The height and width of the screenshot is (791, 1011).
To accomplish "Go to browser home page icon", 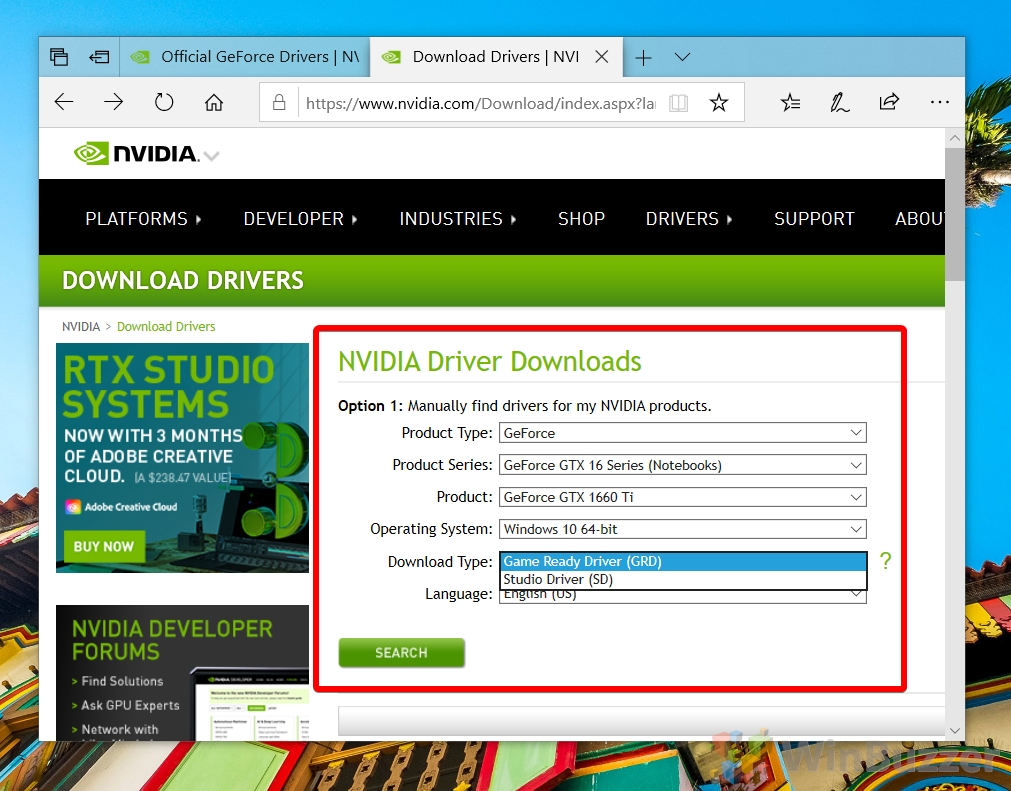I will (214, 102).
